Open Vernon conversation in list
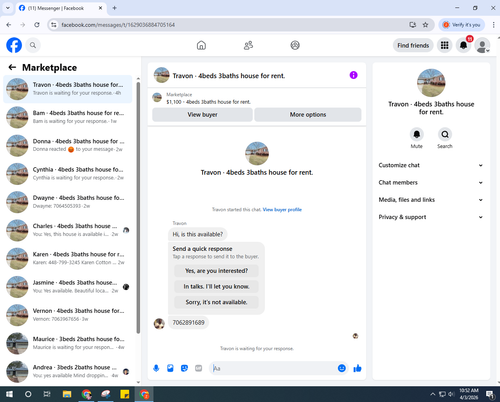The image size is (500, 402). (68, 315)
